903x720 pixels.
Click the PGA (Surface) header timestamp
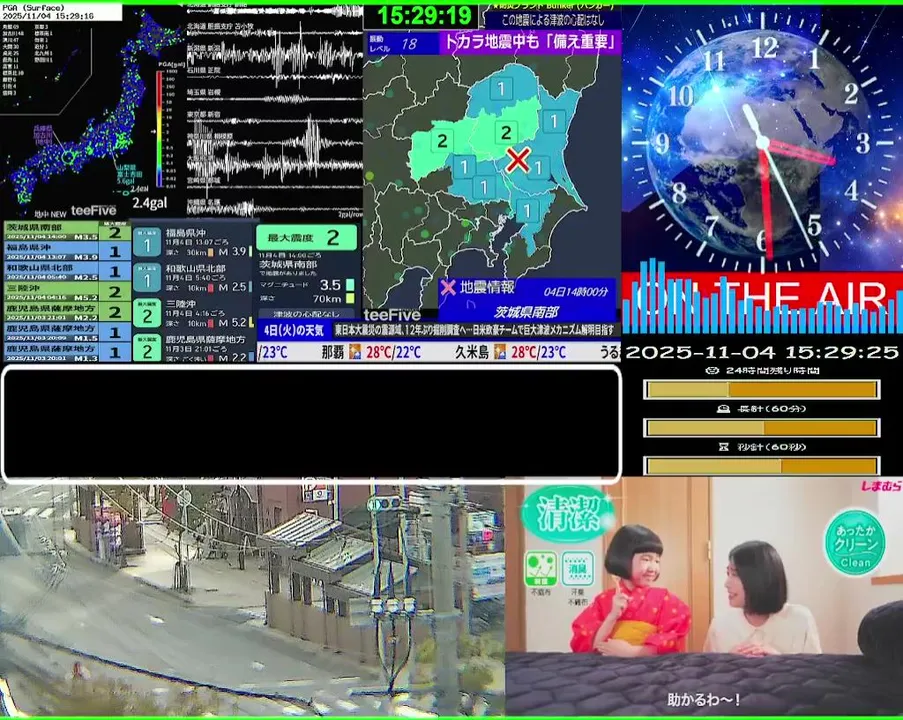point(60,12)
